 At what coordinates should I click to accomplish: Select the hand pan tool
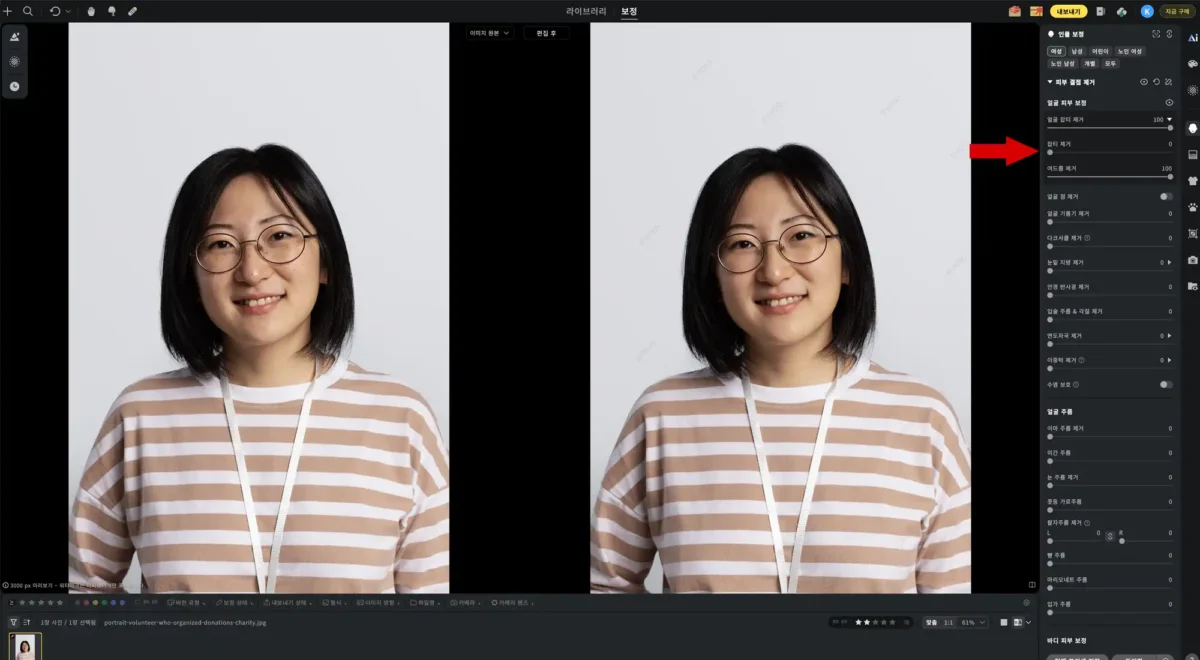(x=91, y=11)
